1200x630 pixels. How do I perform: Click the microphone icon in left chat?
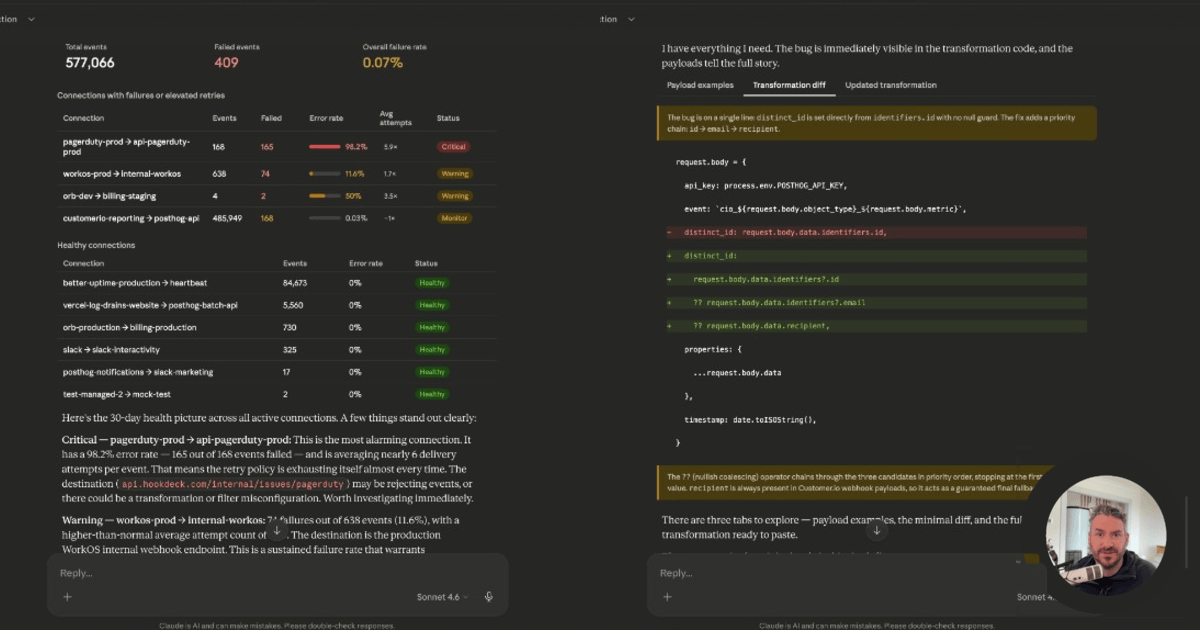[489, 597]
